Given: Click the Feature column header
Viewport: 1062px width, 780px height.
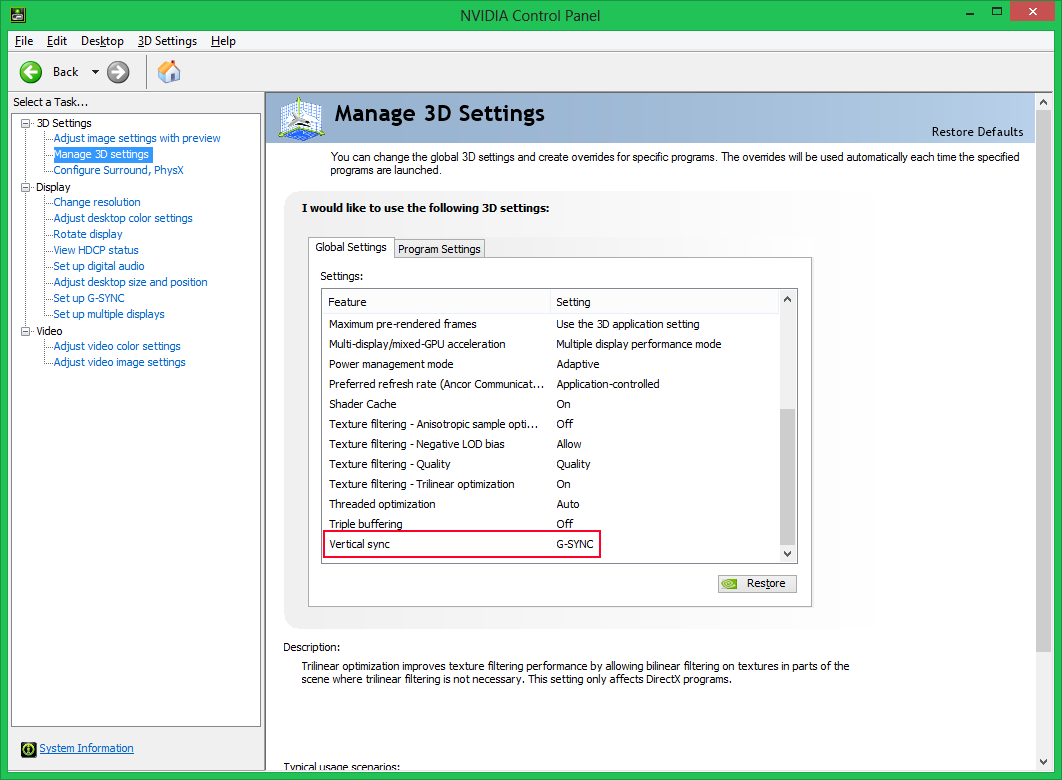Looking at the screenshot, I should [x=437, y=302].
